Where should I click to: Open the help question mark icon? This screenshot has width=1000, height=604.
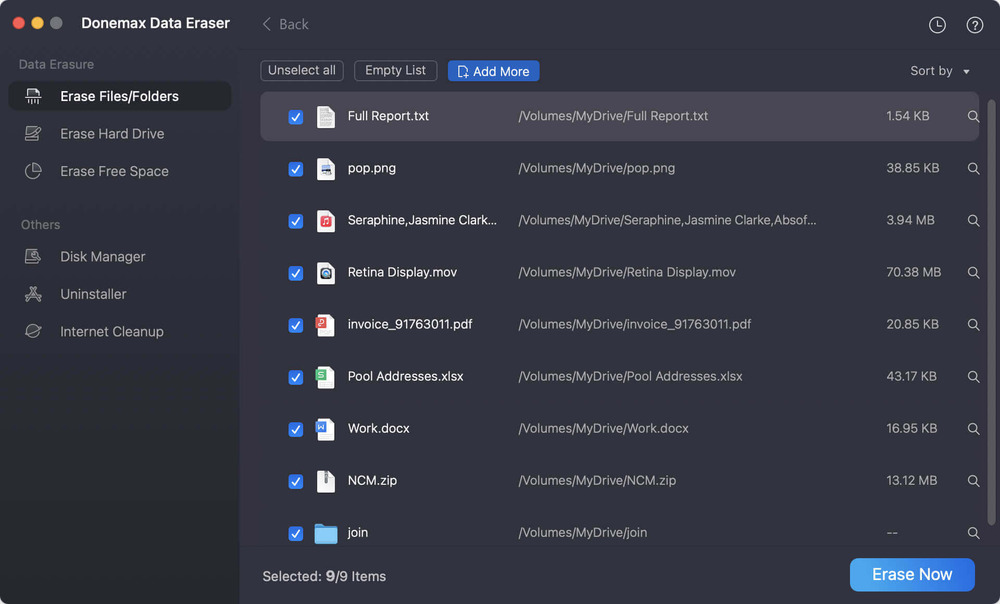(x=974, y=25)
